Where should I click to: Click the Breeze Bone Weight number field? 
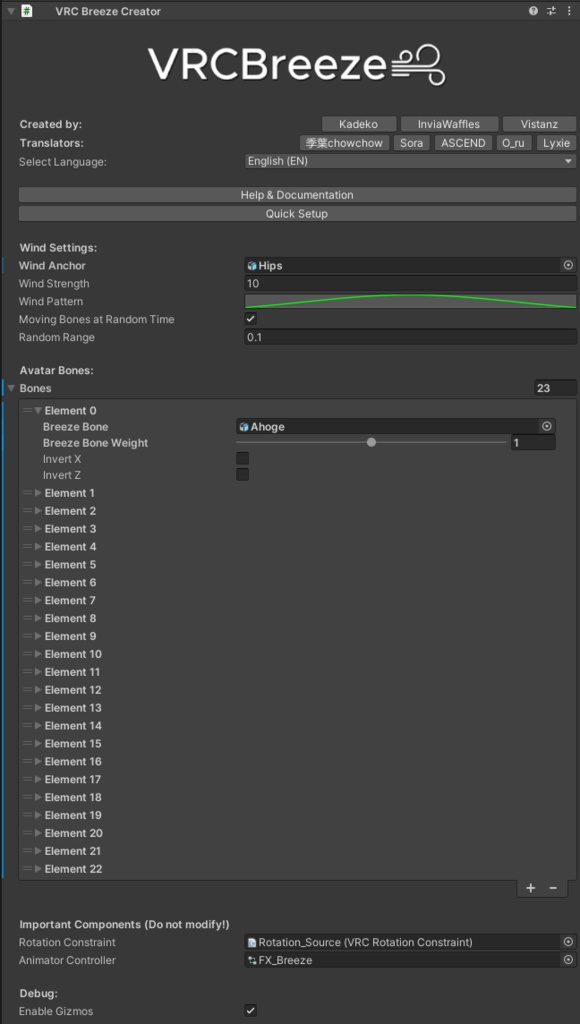click(533, 443)
